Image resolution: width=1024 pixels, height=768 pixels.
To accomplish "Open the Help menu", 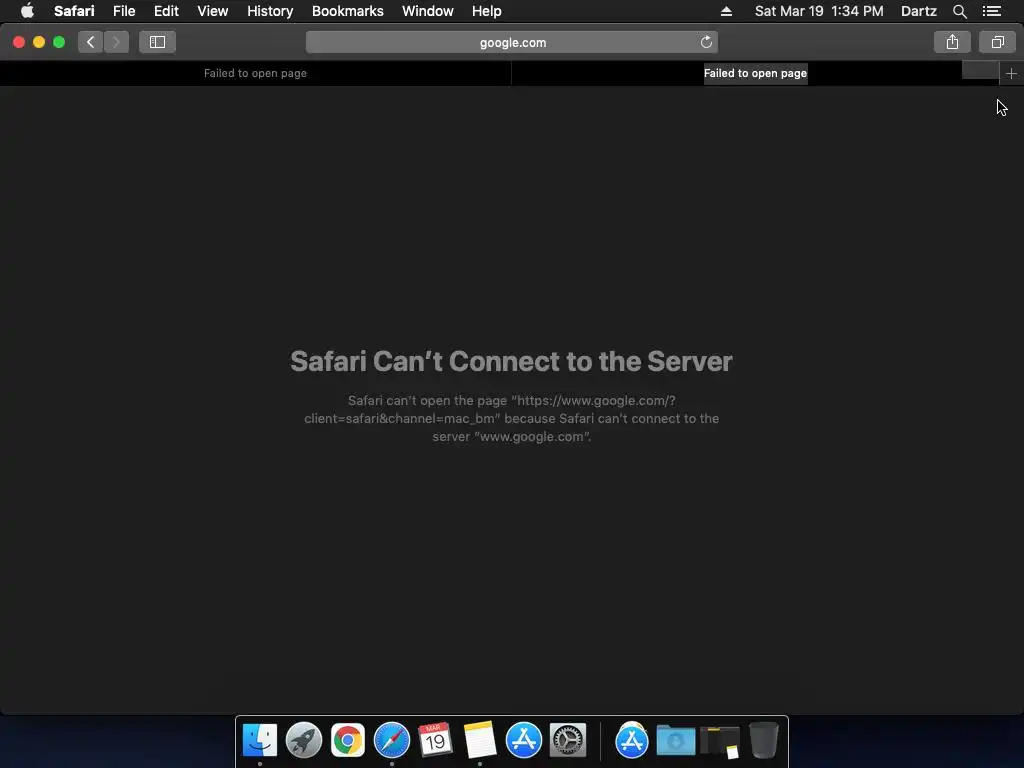I will tap(487, 11).
